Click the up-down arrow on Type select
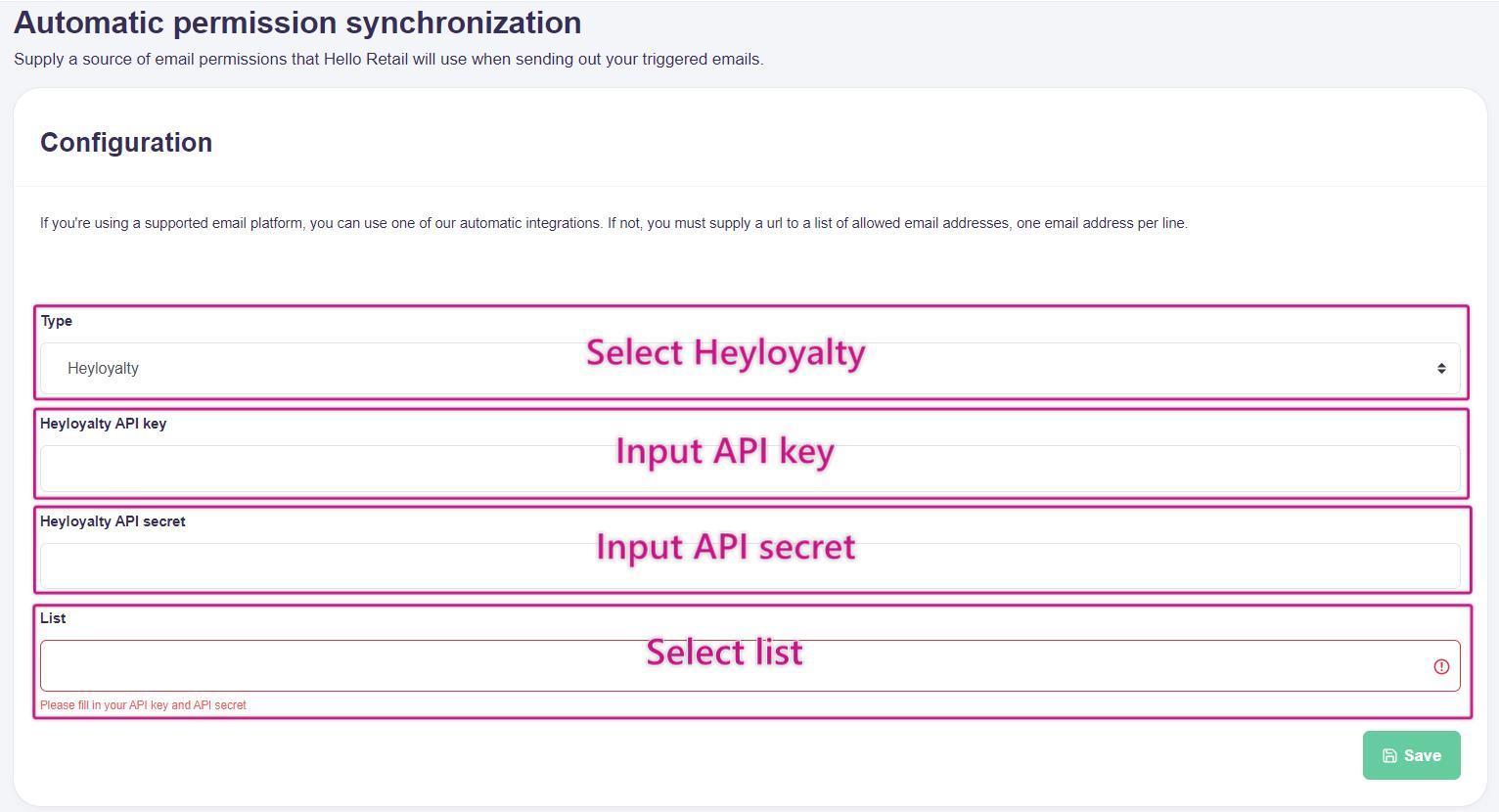Image resolution: width=1499 pixels, height=812 pixels. coord(1440,369)
